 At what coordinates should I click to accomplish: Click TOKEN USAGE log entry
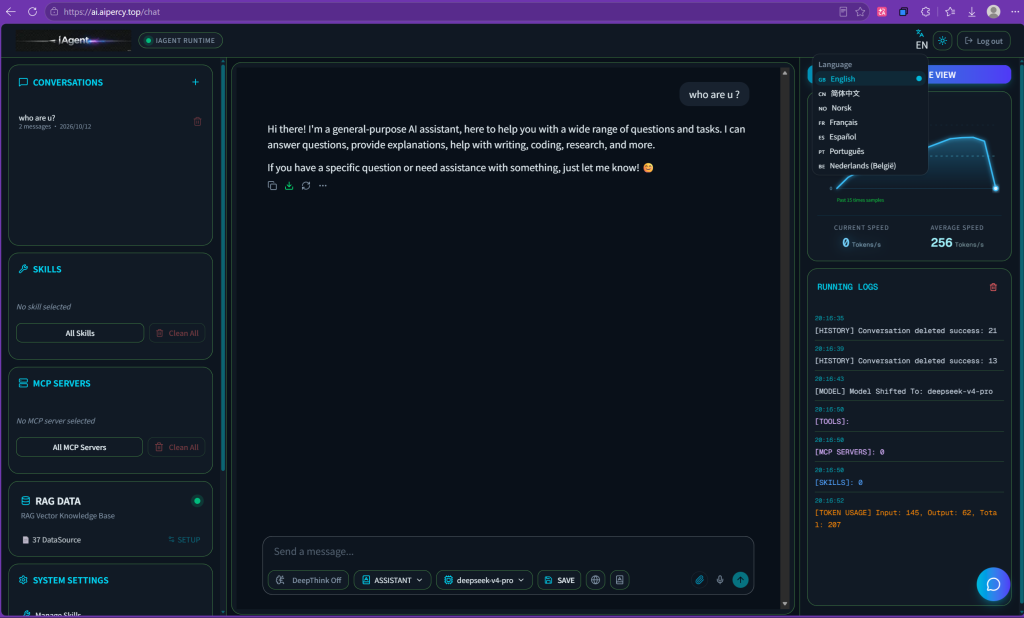(906, 519)
